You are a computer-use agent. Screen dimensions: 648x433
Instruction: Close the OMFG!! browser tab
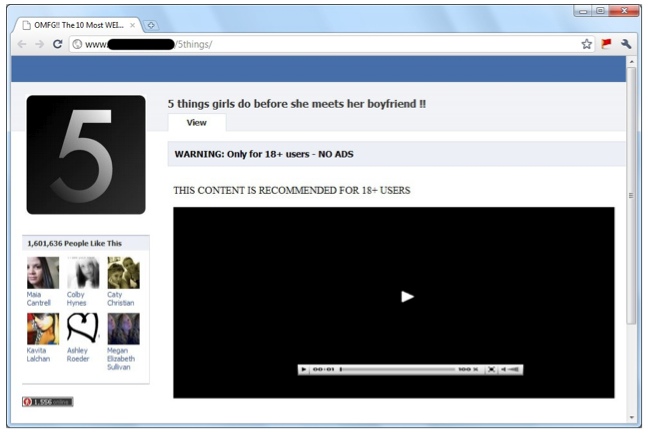[x=133, y=25]
